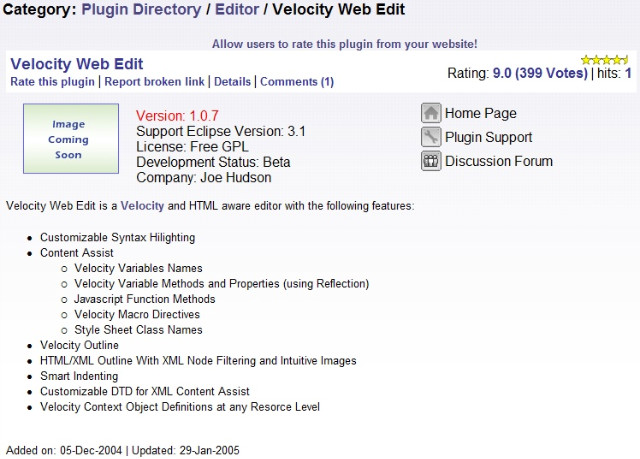Open the Velocity Web Edit title link
Image resolution: width=640 pixels, height=459 pixels.
(77, 64)
